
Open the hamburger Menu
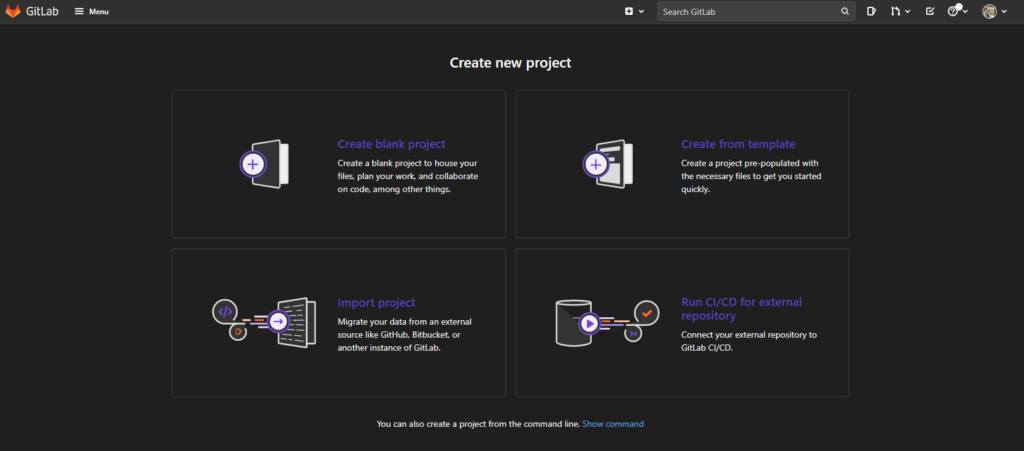point(92,12)
